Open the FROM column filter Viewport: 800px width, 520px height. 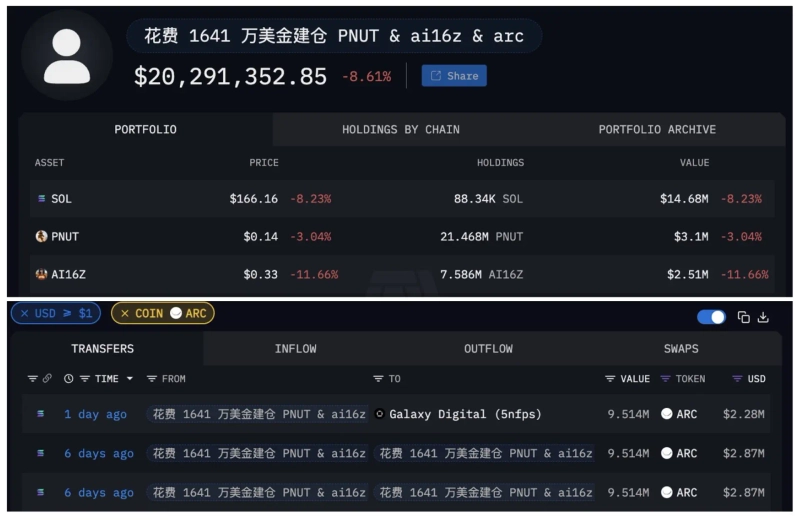click(x=152, y=379)
